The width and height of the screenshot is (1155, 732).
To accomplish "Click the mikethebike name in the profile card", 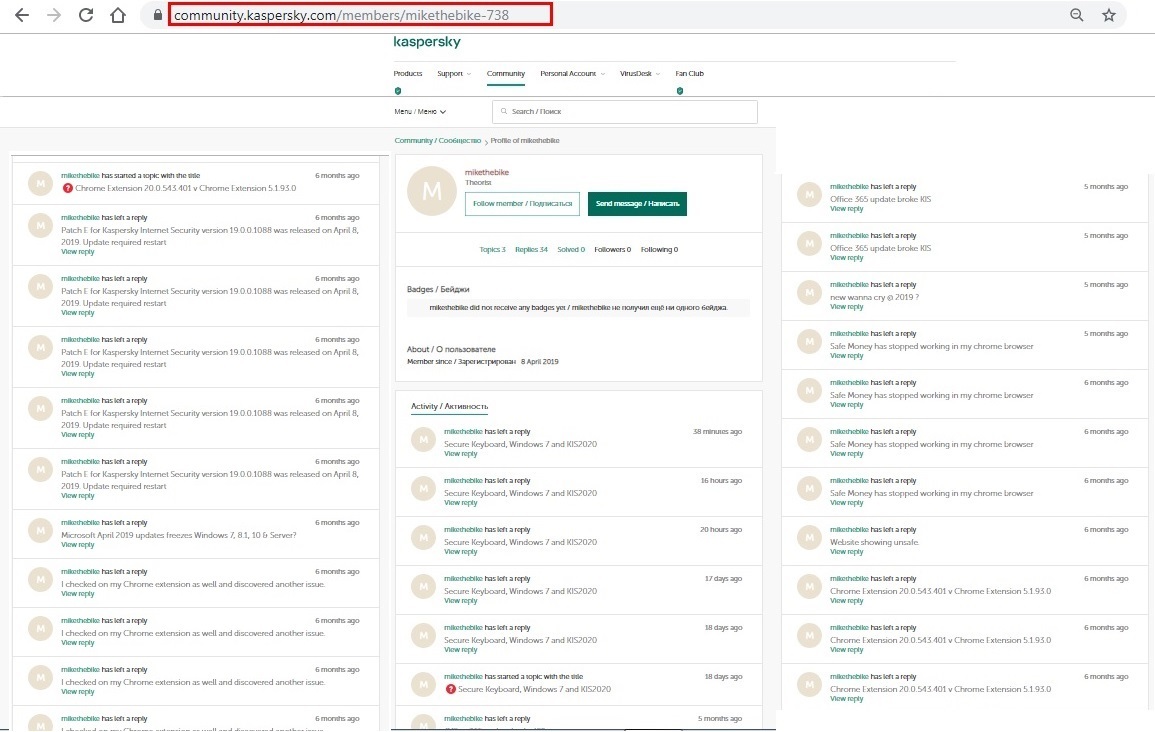I will [x=487, y=172].
